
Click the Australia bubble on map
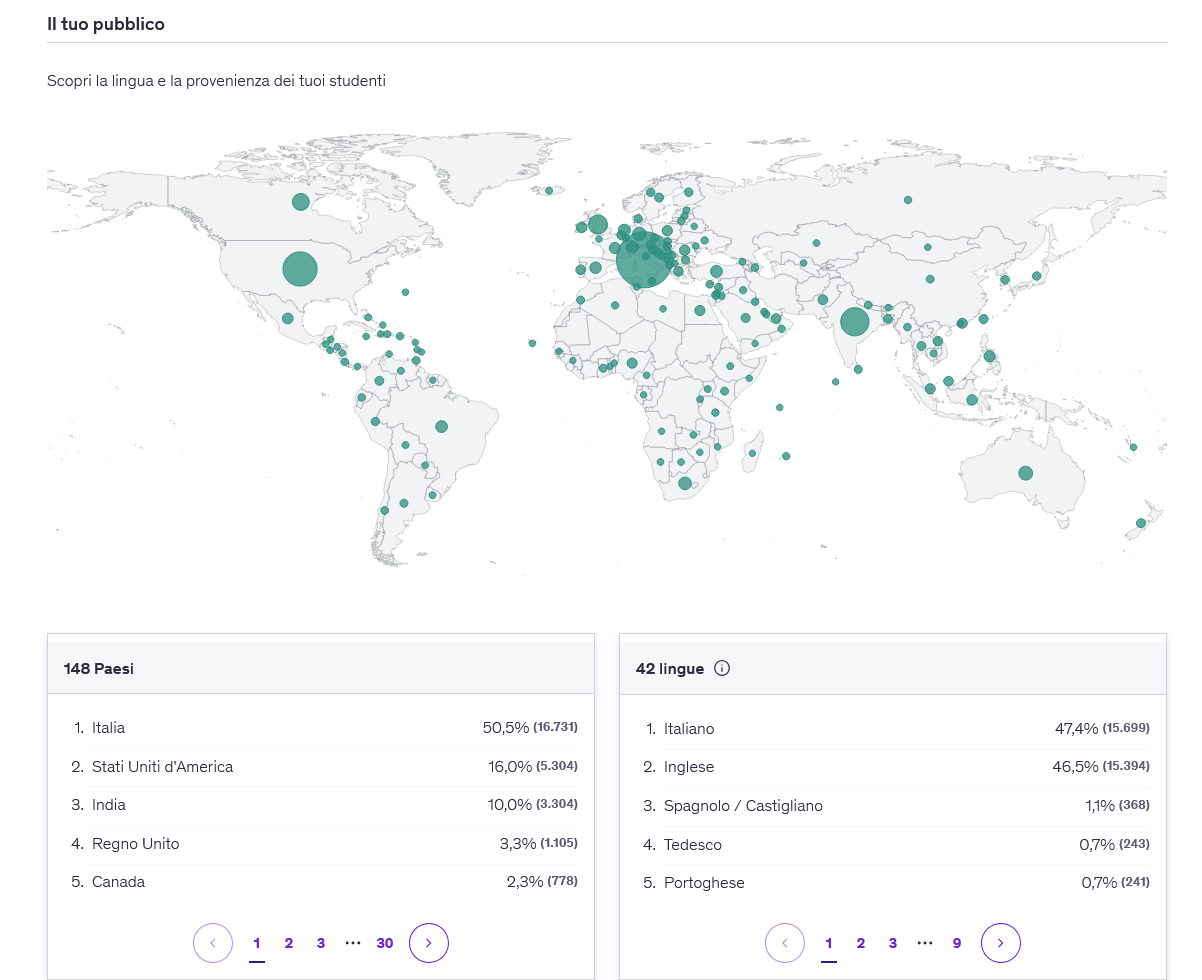click(x=1025, y=473)
